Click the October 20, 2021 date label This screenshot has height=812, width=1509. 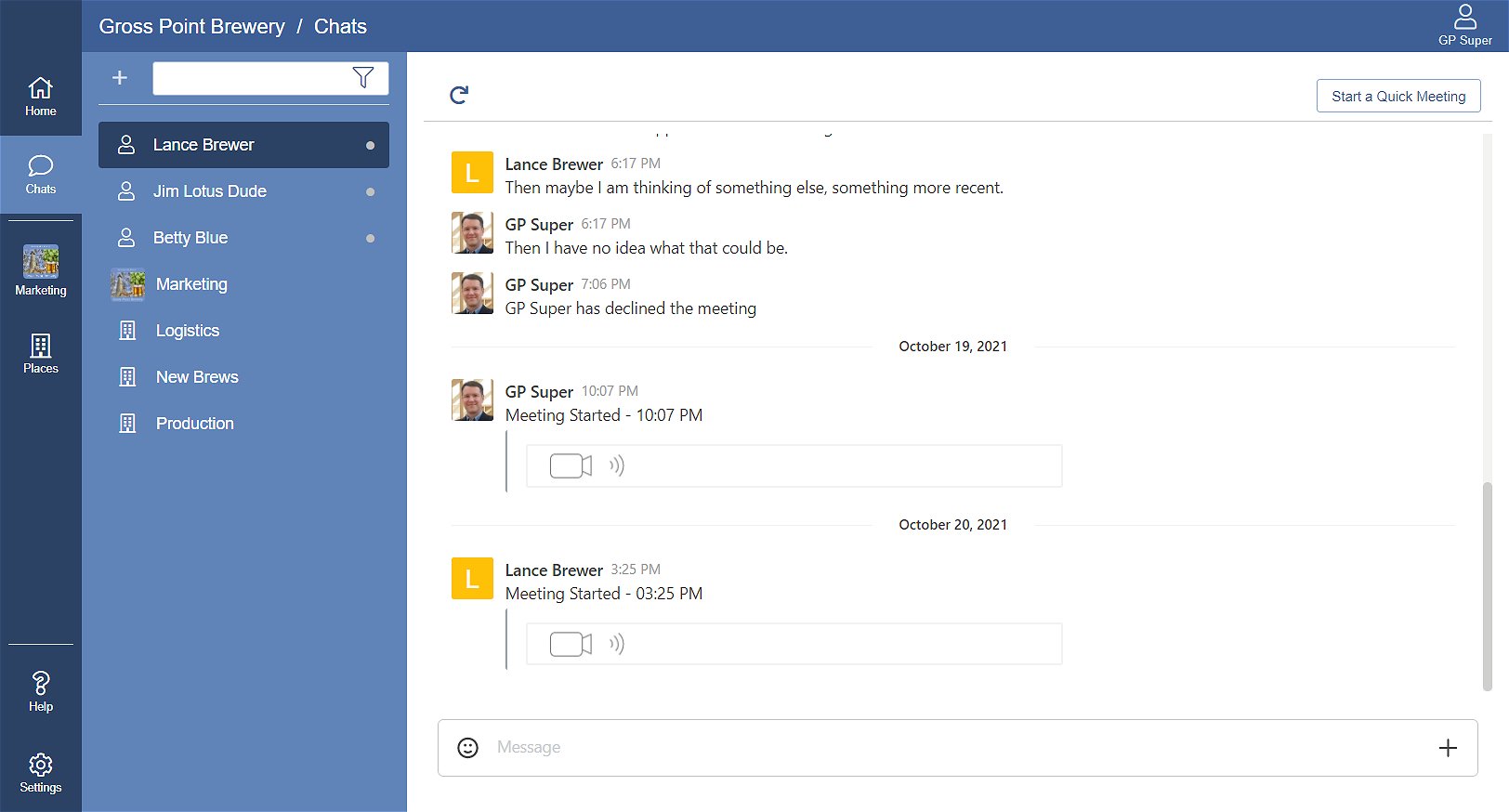[952, 525]
